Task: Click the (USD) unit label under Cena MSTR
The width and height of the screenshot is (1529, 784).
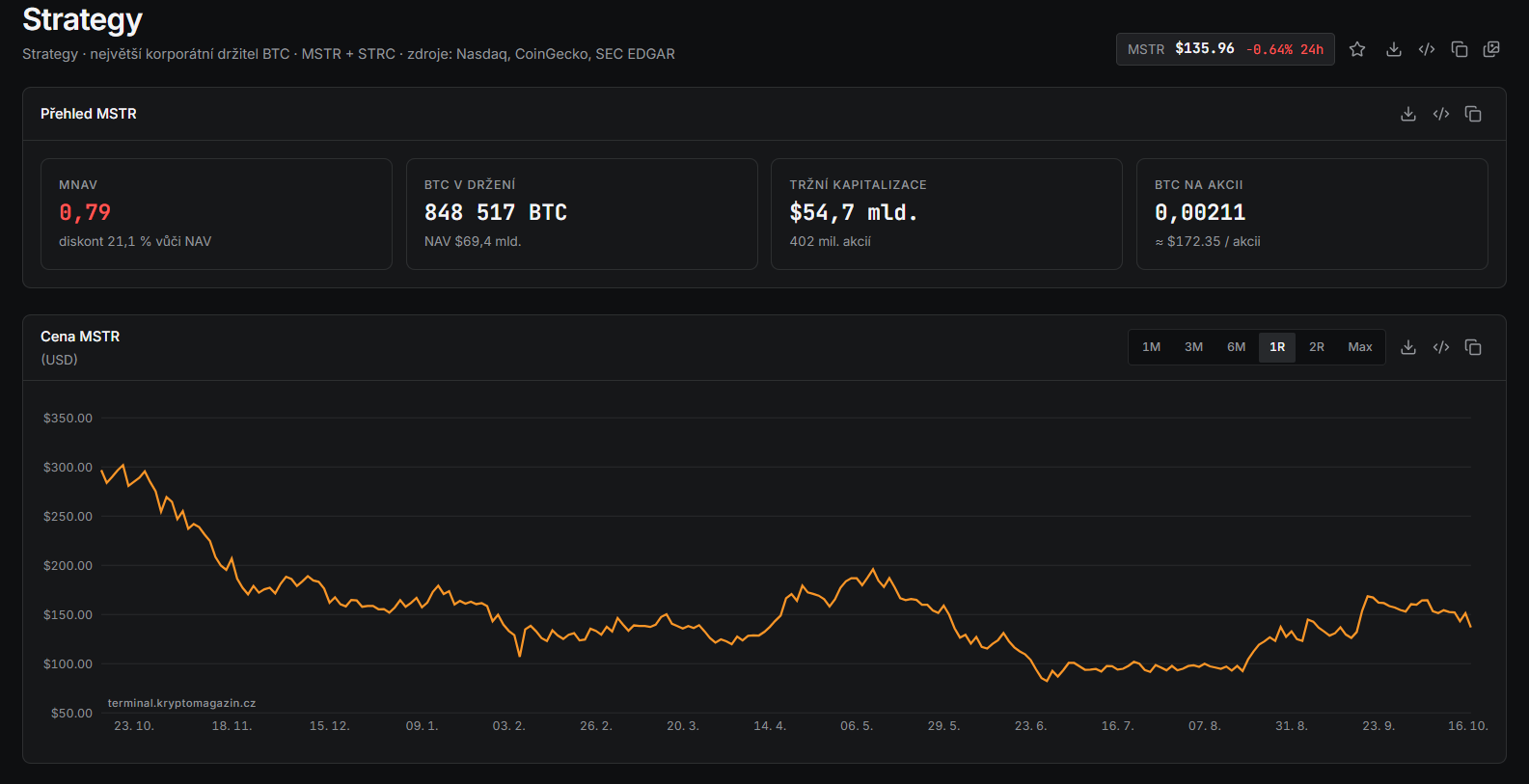Action: 59,360
